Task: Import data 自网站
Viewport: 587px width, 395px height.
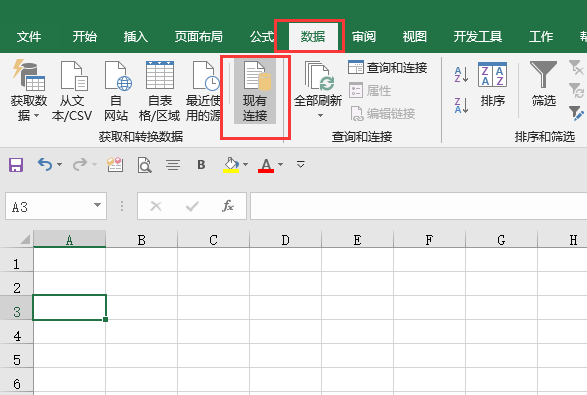Action: (x=116, y=90)
